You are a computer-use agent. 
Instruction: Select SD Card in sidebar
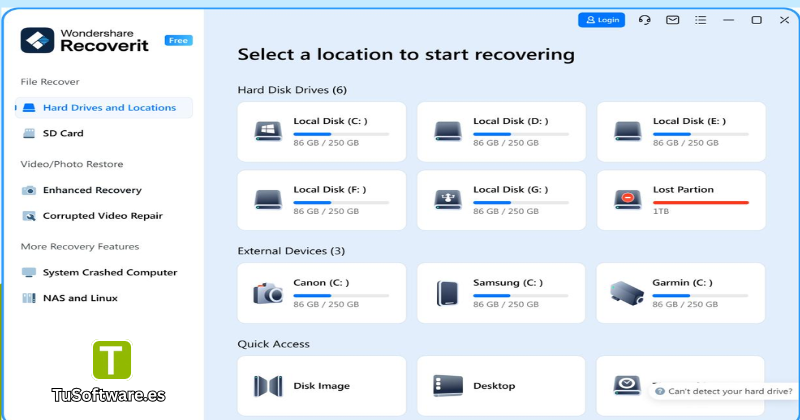tap(63, 133)
